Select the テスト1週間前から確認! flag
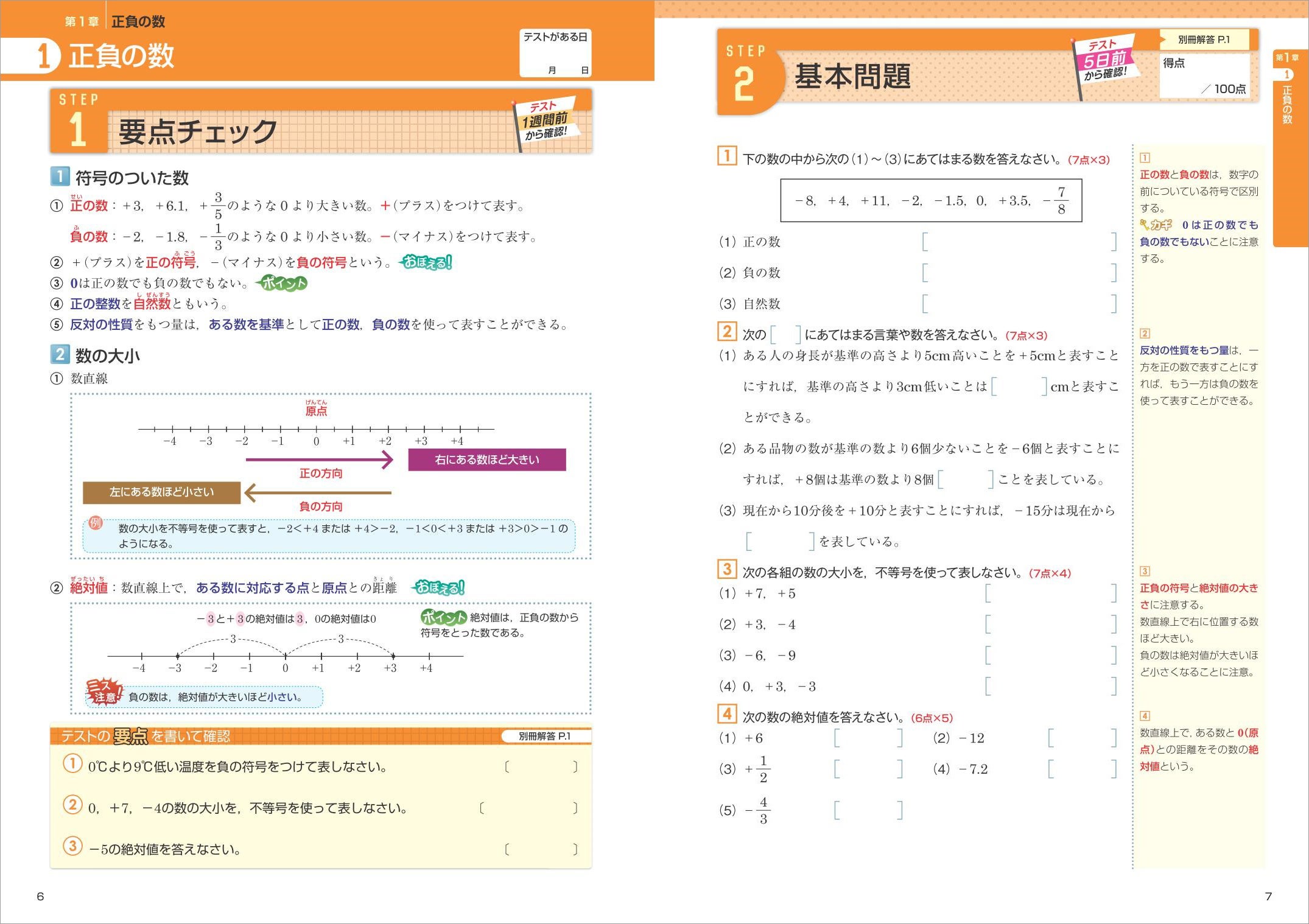The height and width of the screenshot is (924, 1309). [x=545, y=119]
